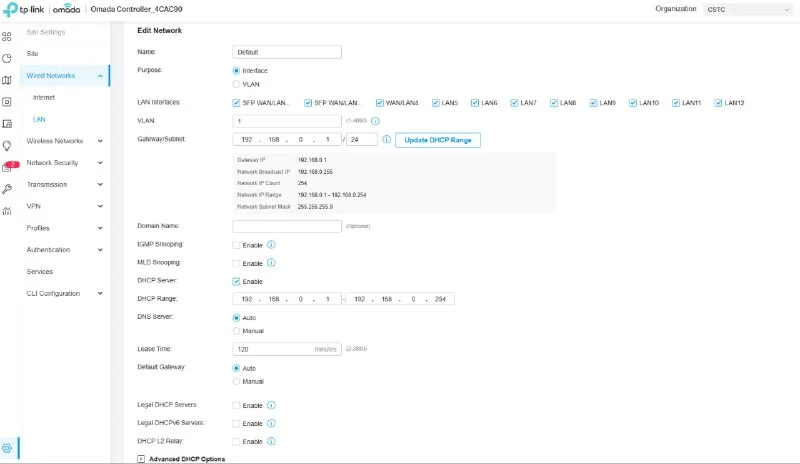Uncheck the DHCP Server Enable checkbox
Viewport: 800px width, 464px height.
pos(236,281)
